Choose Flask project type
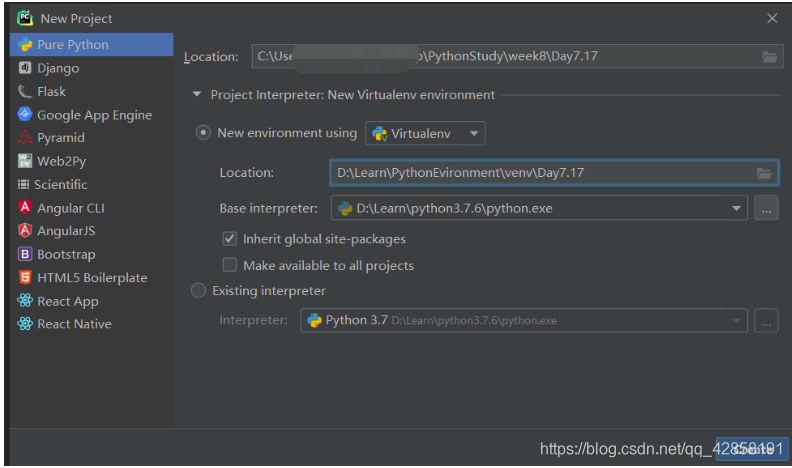 [91, 91]
